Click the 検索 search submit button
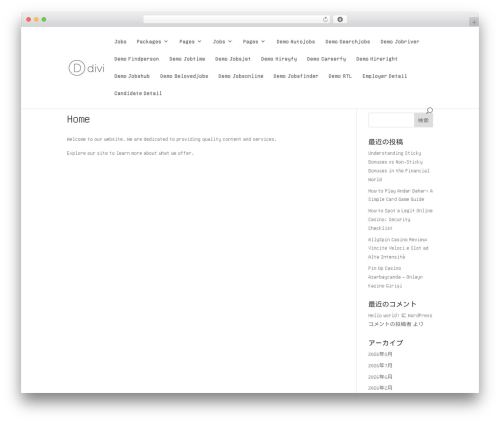Image resolution: width=500 pixels, height=423 pixels. 423,120
